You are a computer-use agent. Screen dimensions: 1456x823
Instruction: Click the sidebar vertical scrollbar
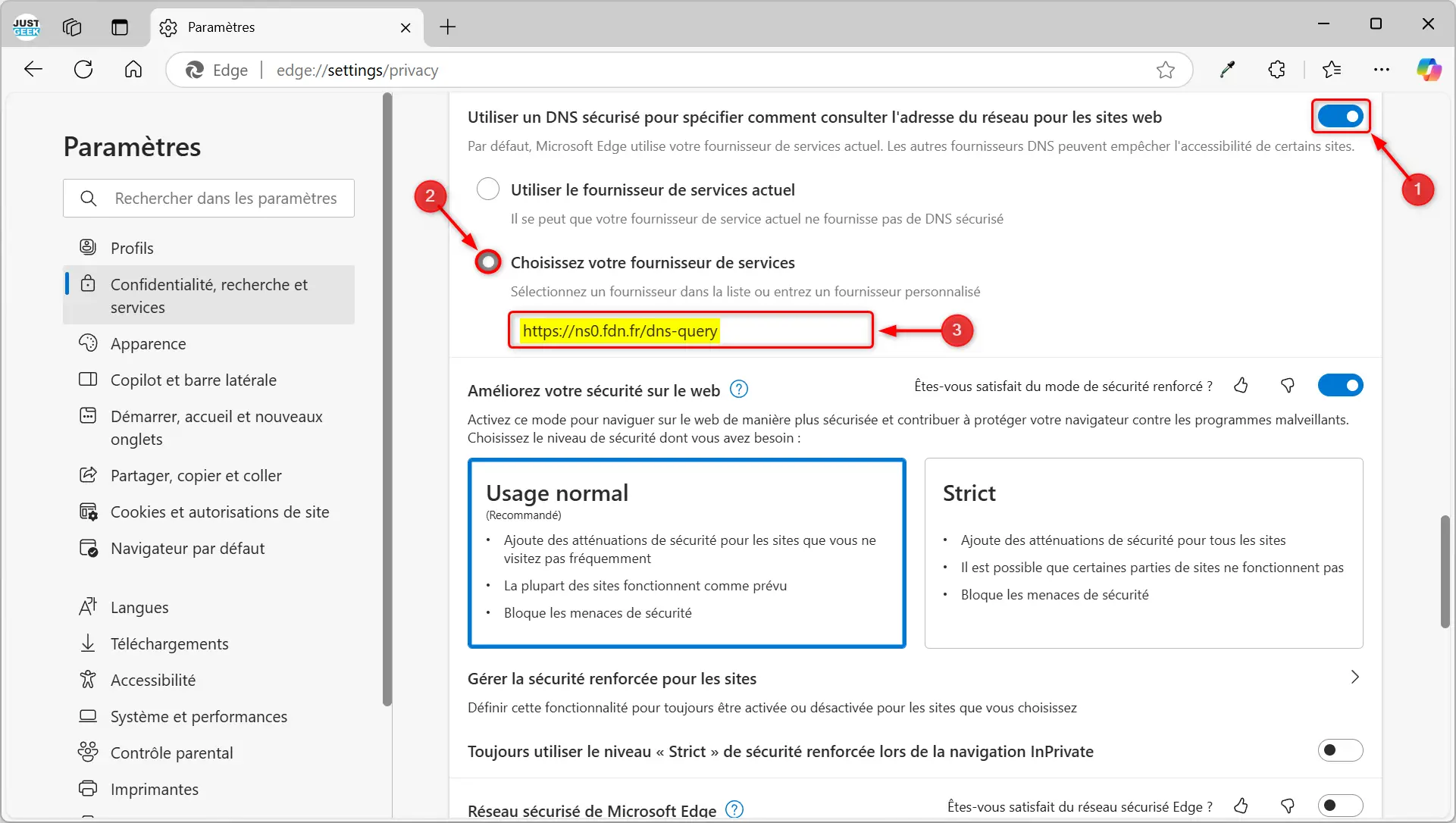(x=387, y=399)
